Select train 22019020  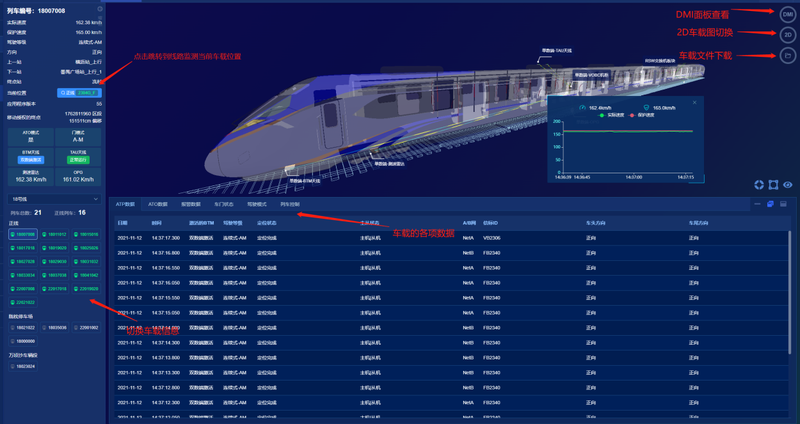pos(86,289)
